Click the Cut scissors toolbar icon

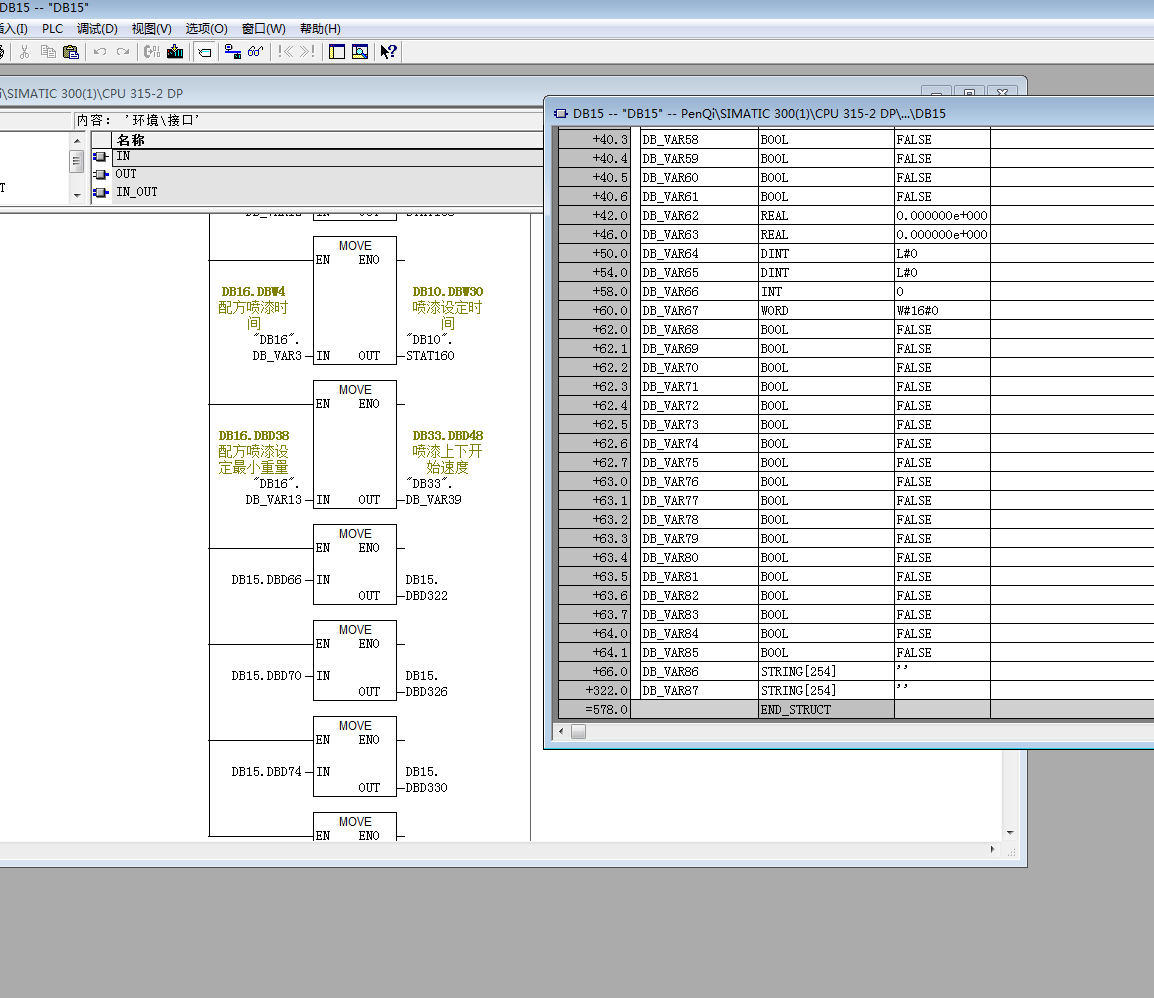[24, 52]
